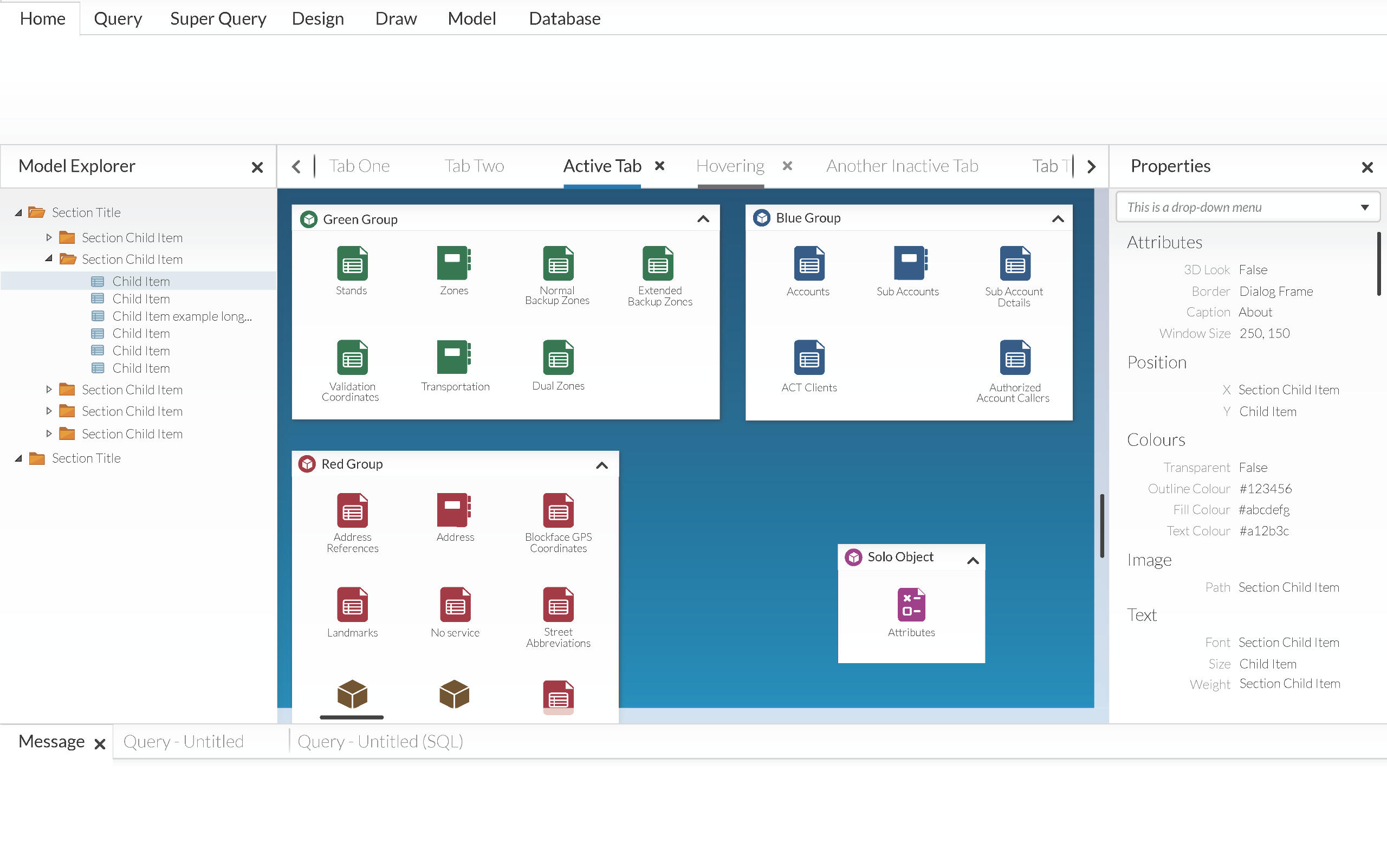Screen dimensions: 1387x868
Task: Click the Sub Accounts notebook icon
Action: (910, 263)
